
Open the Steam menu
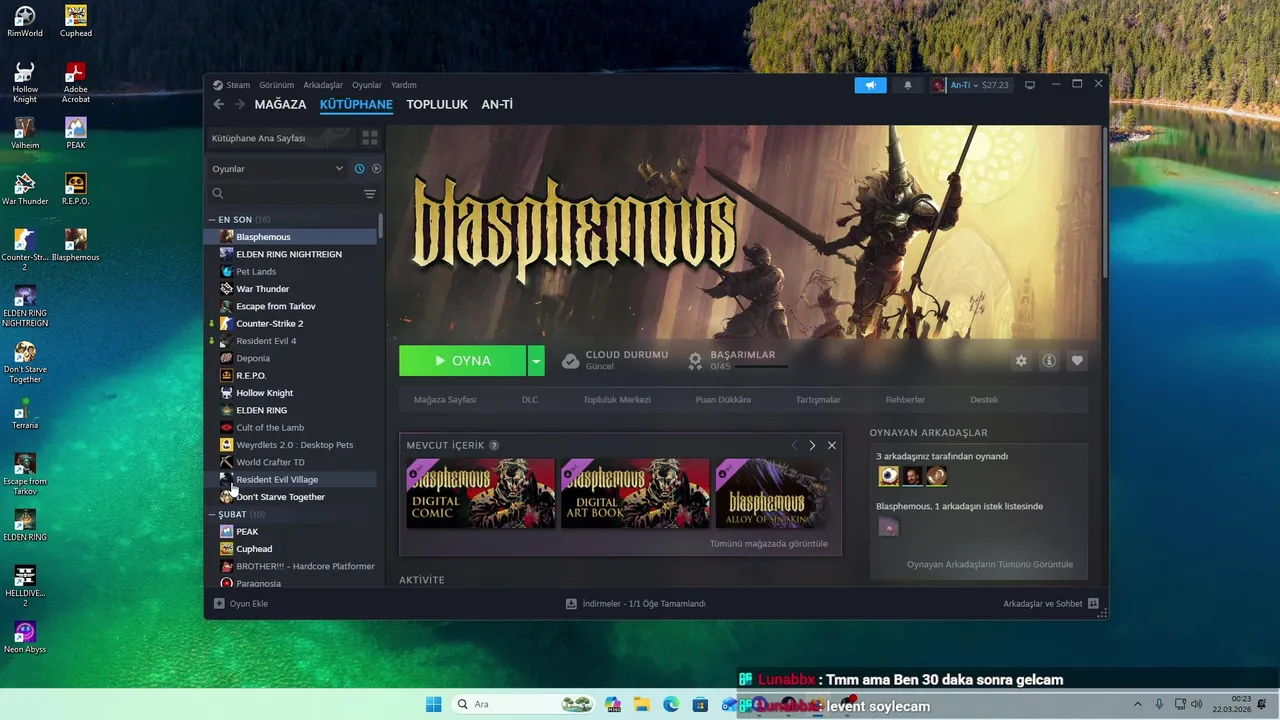point(238,85)
